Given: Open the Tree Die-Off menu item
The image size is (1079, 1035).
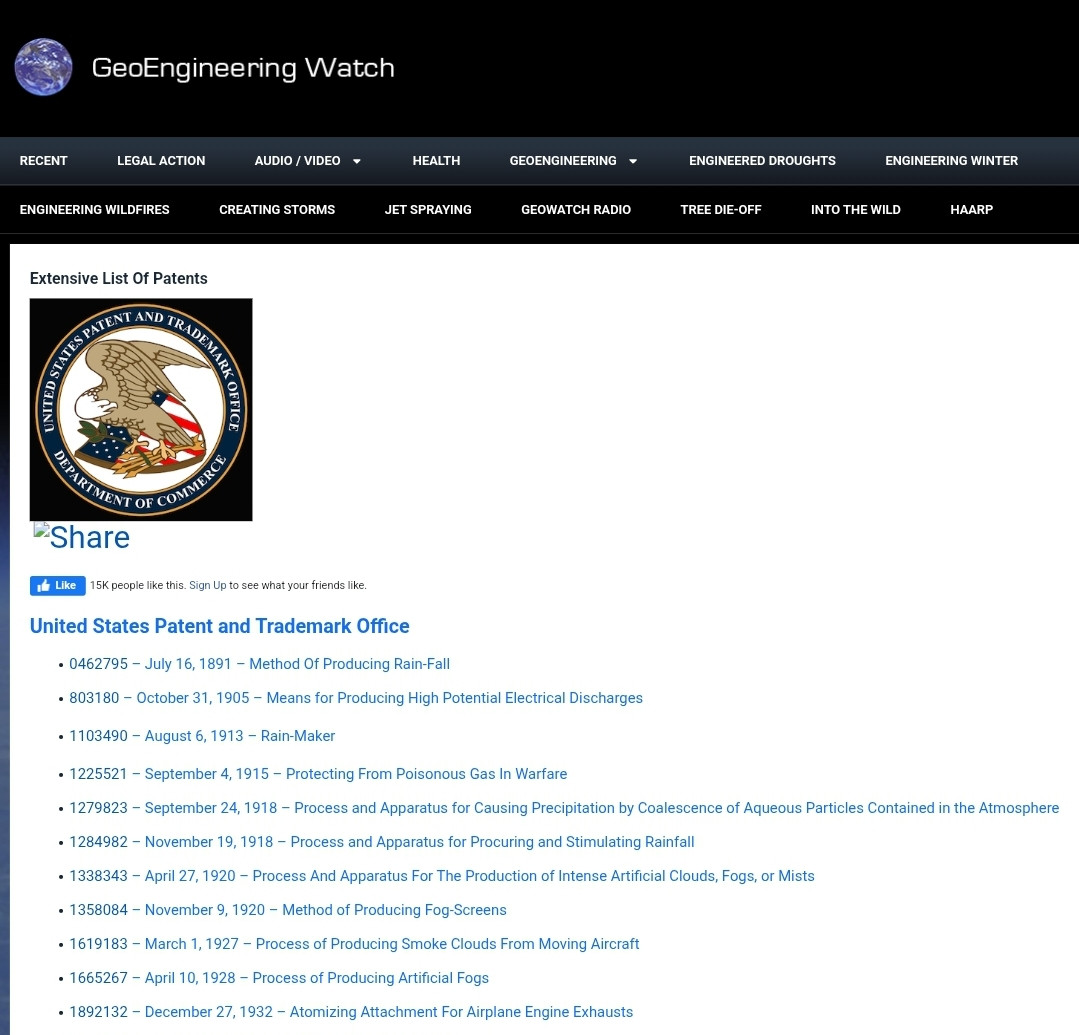Looking at the screenshot, I should click(x=720, y=210).
